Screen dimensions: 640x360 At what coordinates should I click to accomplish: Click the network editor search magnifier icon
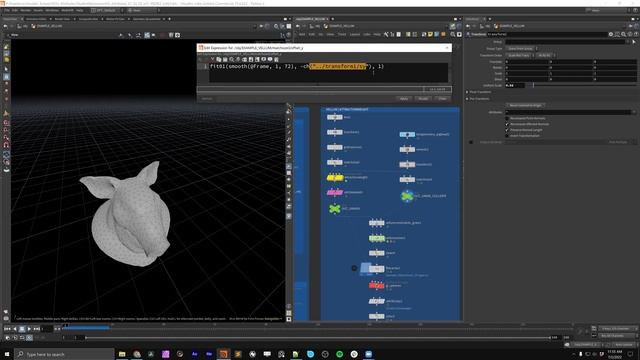pos(453,35)
